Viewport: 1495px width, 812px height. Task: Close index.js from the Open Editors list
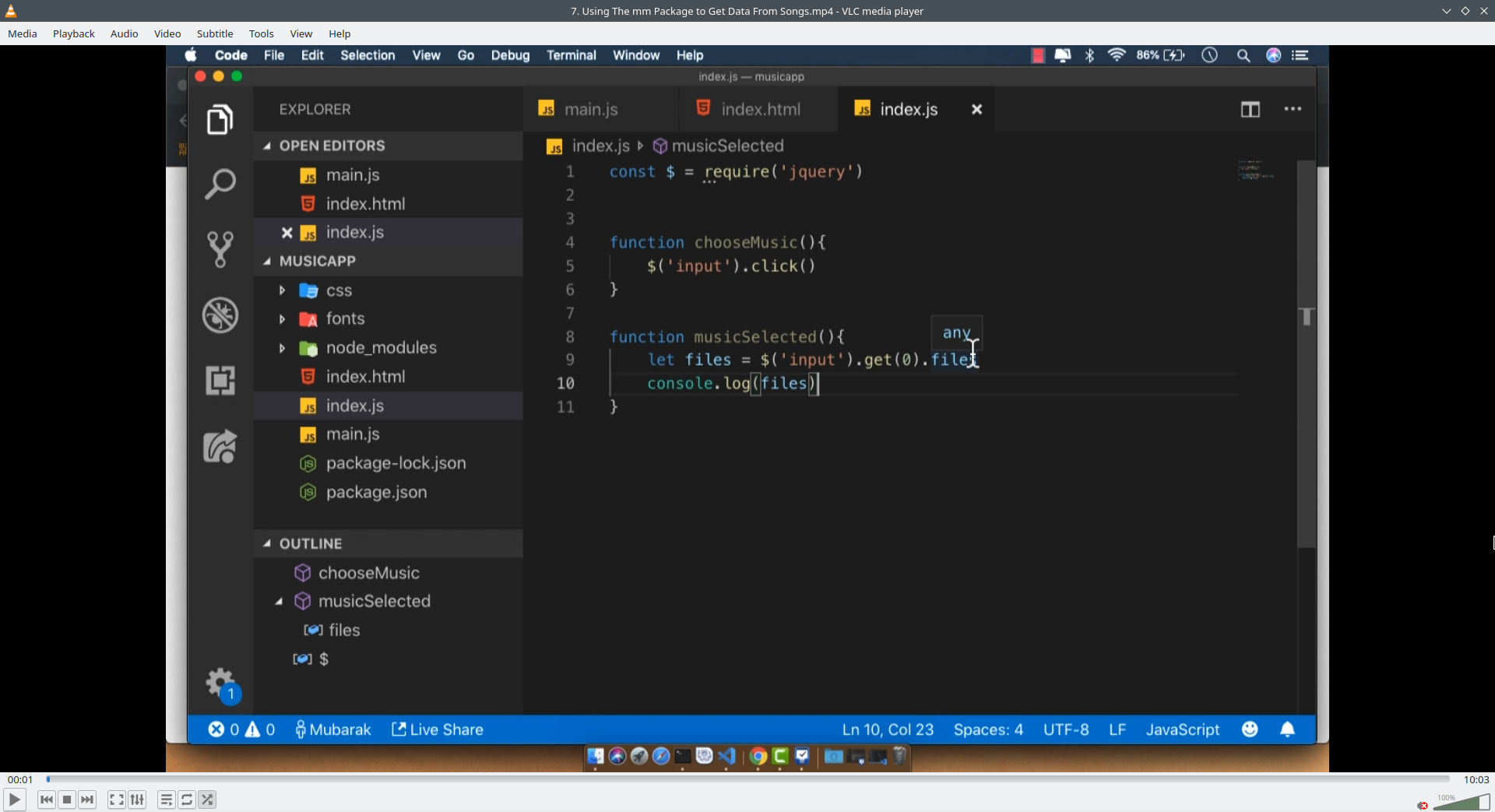(x=287, y=233)
